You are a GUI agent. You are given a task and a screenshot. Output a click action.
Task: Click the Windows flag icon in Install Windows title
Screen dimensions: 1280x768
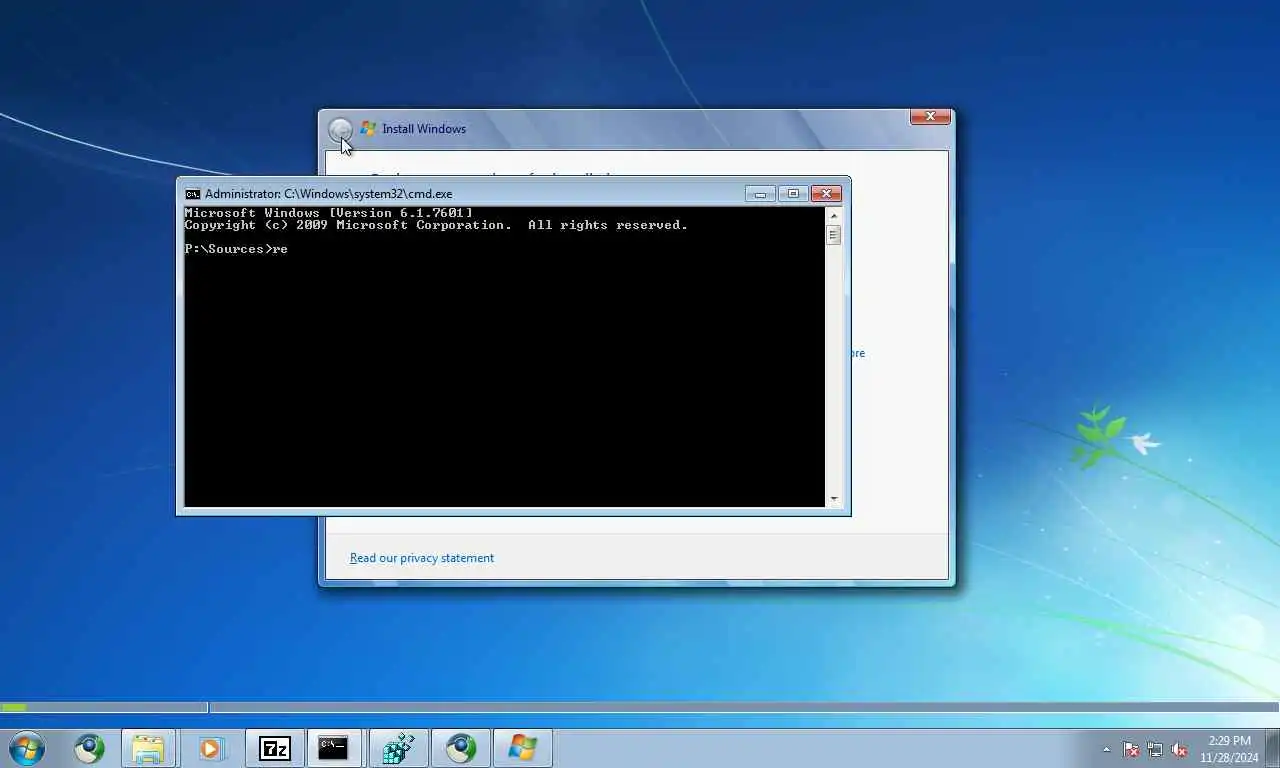pyautogui.click(x=368, y=128)
